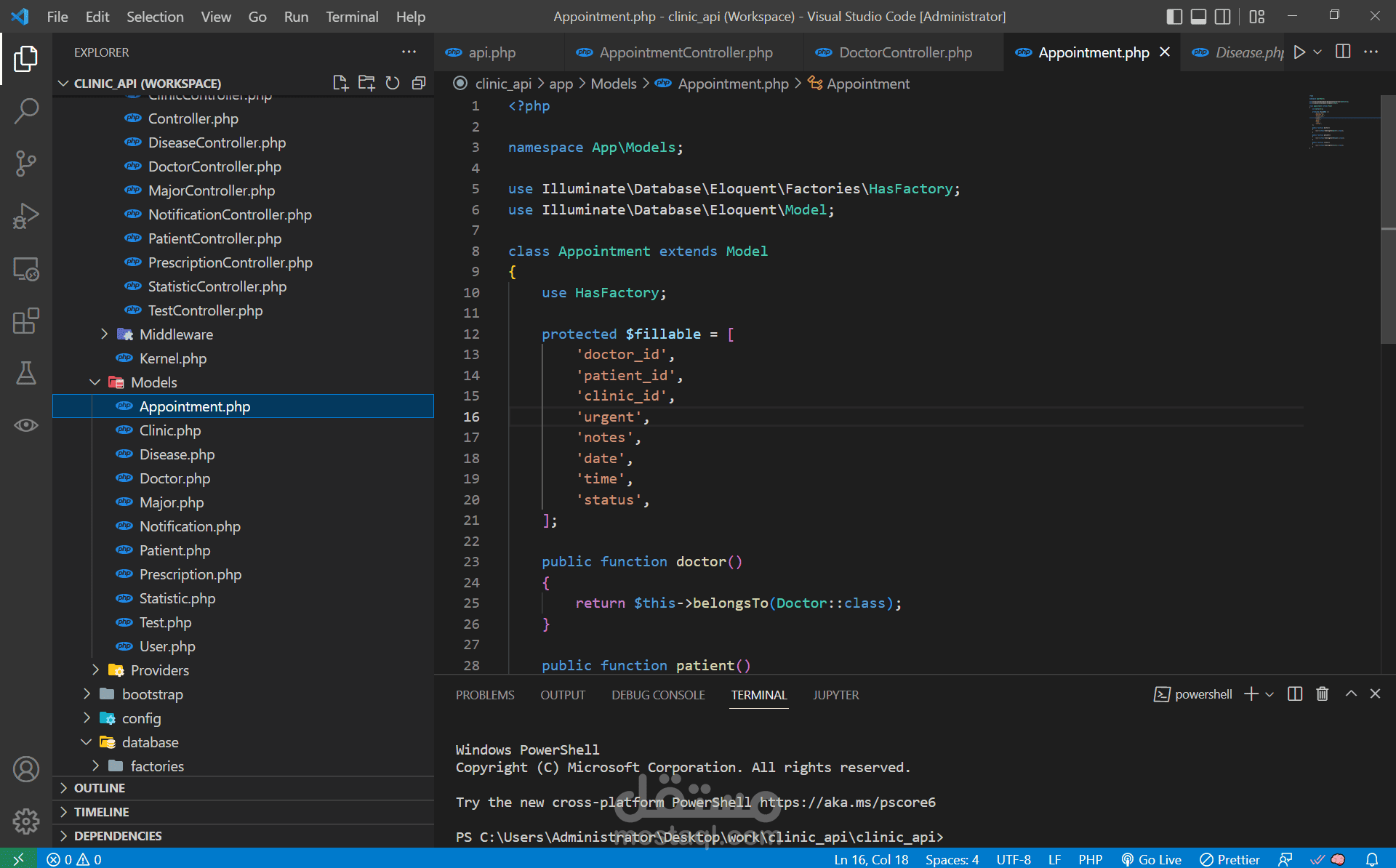Collapse all folders in Explorer
Image resolution: width=1396 pixels, height=868 pixels.
coord(419,83)
